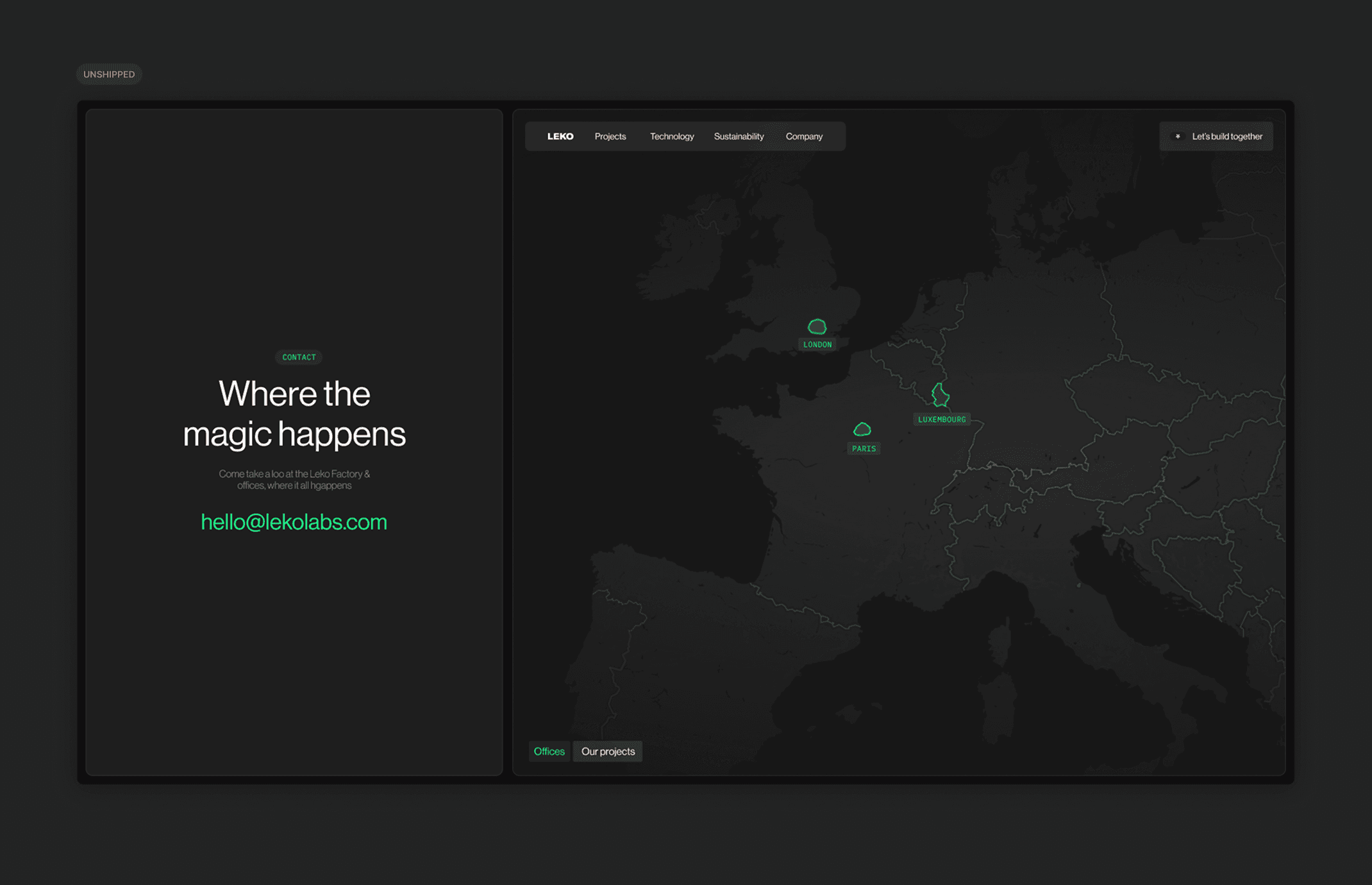The image size is (1372, 885).
Task: Open the Technology navigation menu
Action: (x=671, y=137)
